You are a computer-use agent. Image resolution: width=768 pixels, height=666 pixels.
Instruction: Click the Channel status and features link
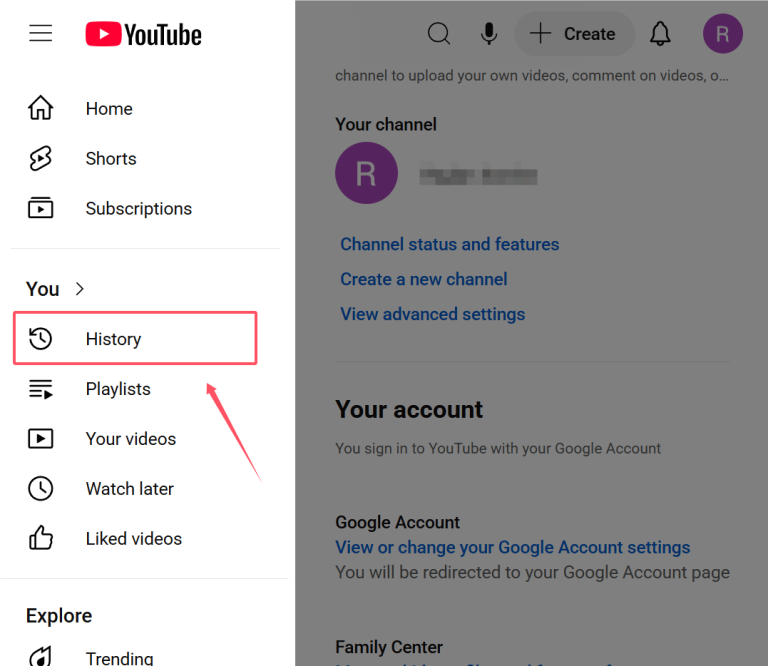coord(450,244)
